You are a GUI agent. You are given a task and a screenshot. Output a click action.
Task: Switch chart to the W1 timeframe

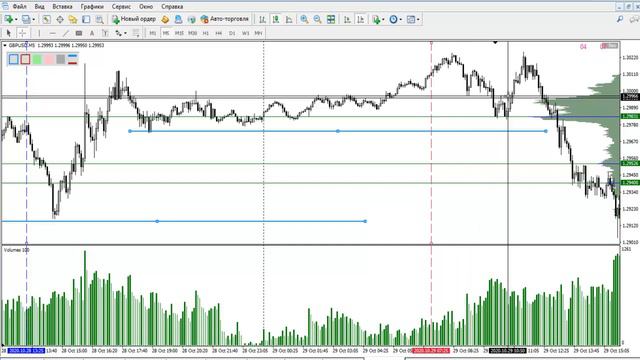[x=245, y=33]
